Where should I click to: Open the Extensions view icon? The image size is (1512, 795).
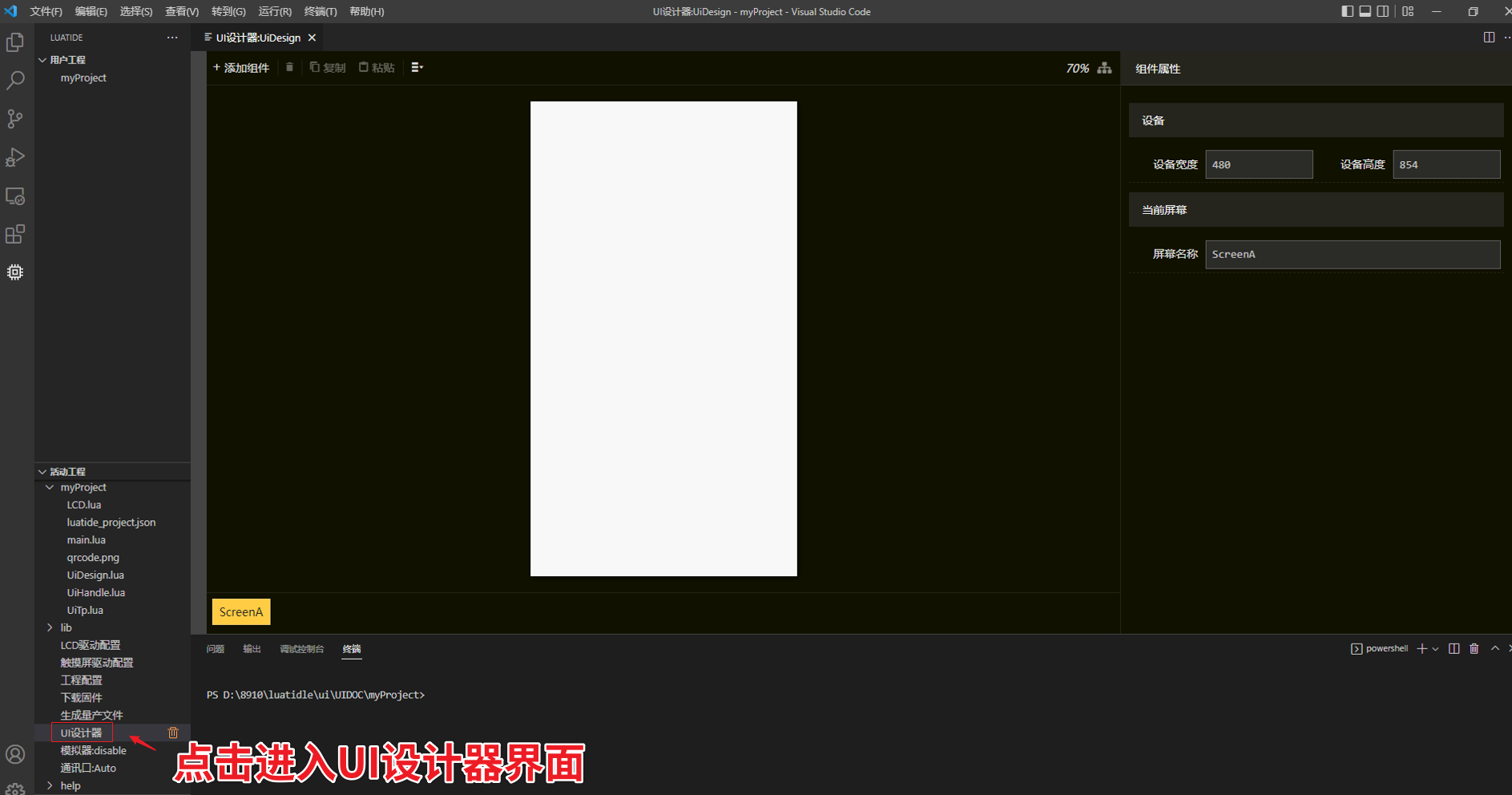coord(16,234)
